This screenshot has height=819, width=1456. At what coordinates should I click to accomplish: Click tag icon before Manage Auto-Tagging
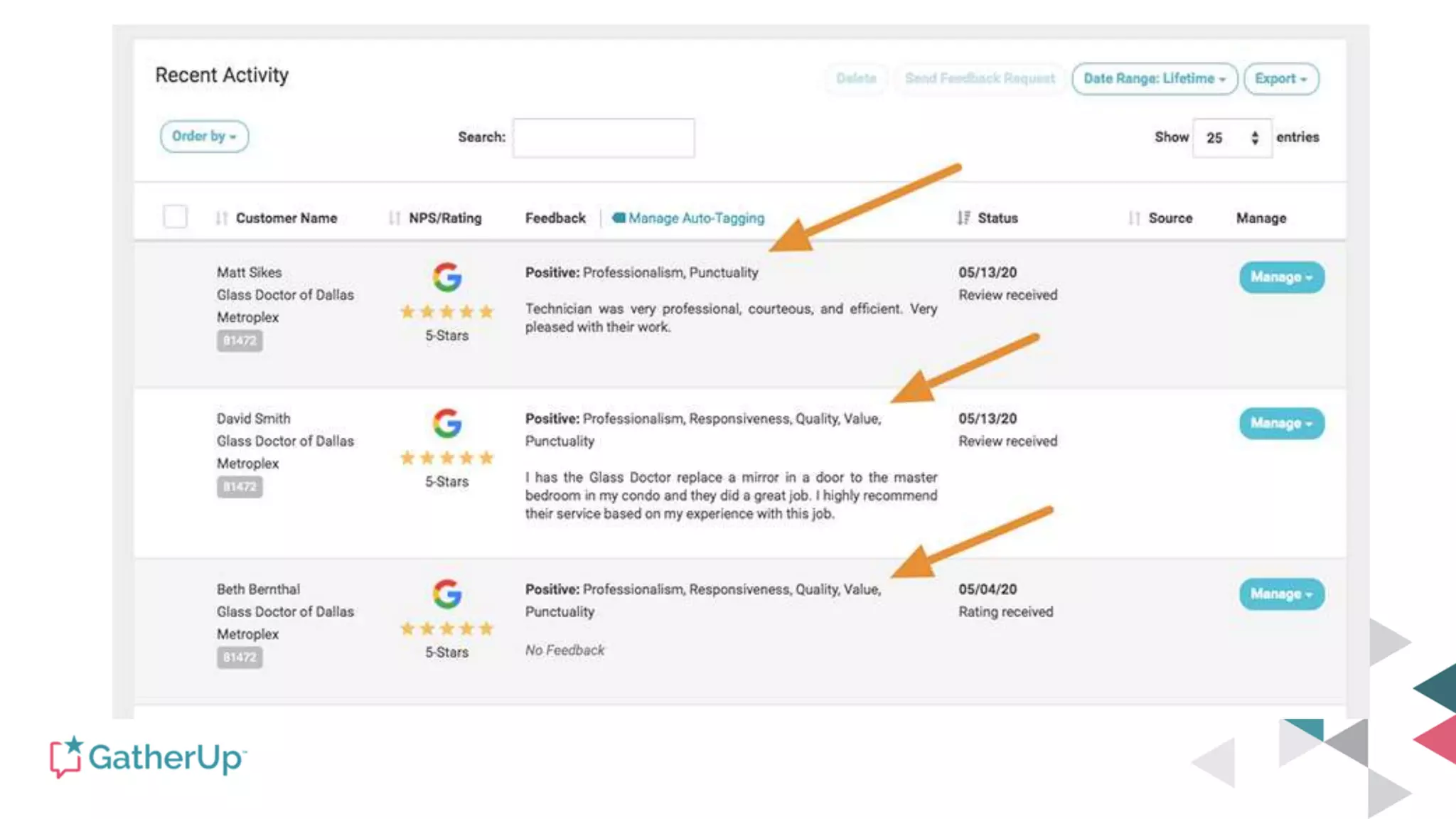click(619, 218)
